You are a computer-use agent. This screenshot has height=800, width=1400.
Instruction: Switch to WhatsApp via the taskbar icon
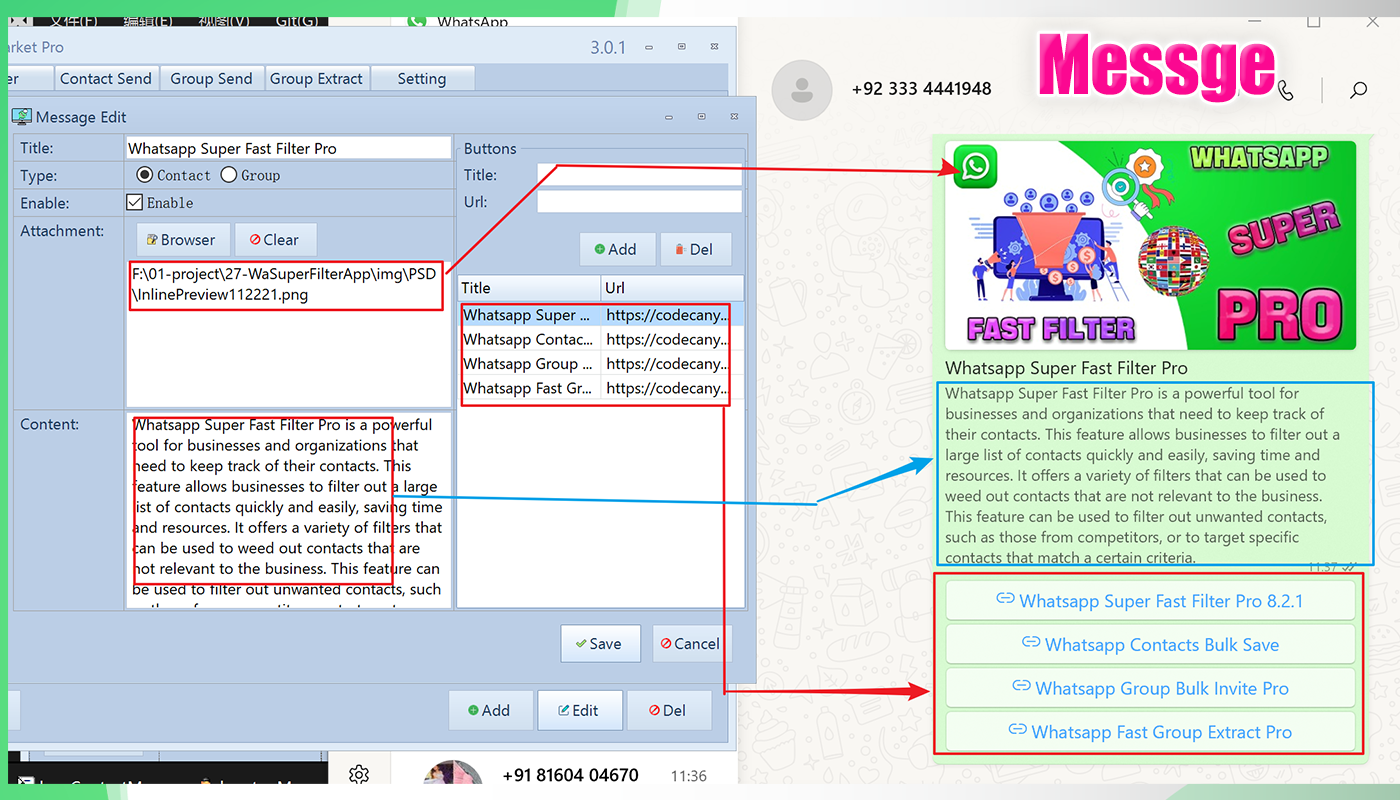416,21
